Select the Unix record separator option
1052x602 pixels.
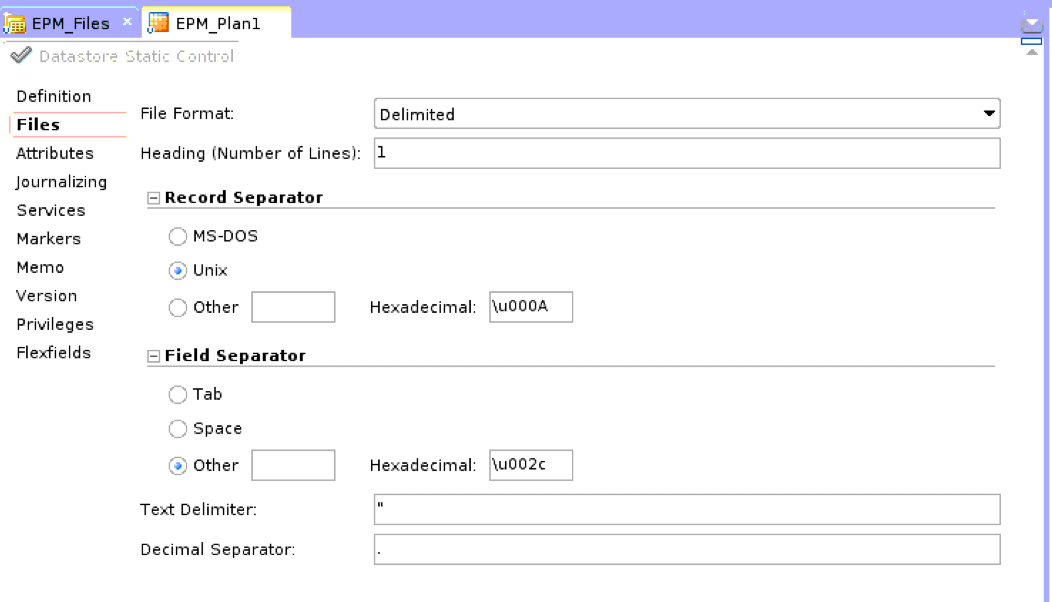coord(178,271)
